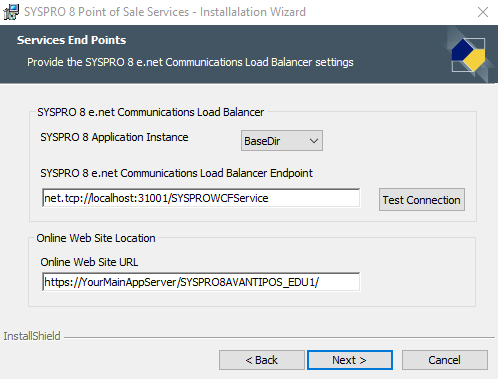Click the wizard window title text
This screenshot has height=379, width=498.
(165, 12)
